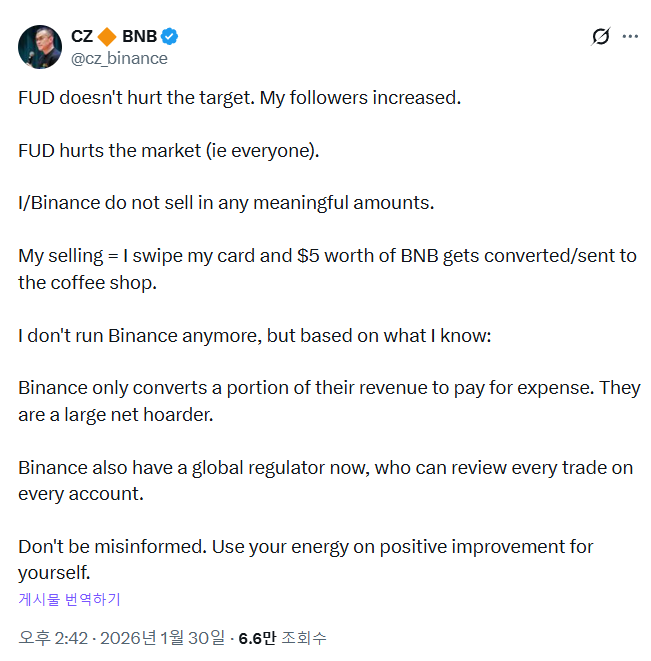Click the 'I/Binance do not sell' sentence
This screenshot has height=661, width=651.
(x=226, y=203)
